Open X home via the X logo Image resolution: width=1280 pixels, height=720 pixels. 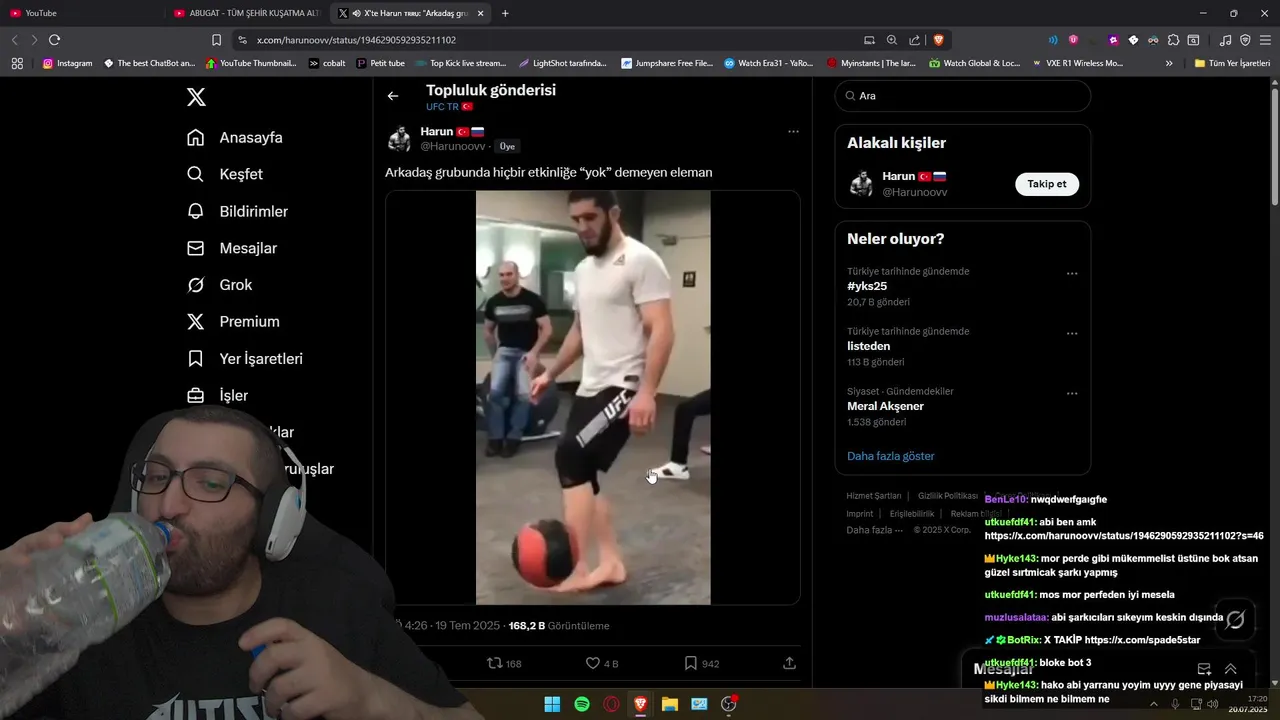[x=196, y=97]
